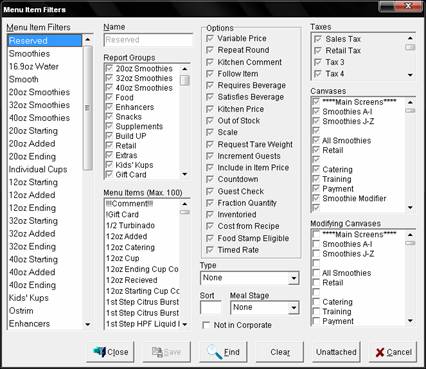Click the Taxes list down arrow
The image size is (426, 369).
pos(410,75)
